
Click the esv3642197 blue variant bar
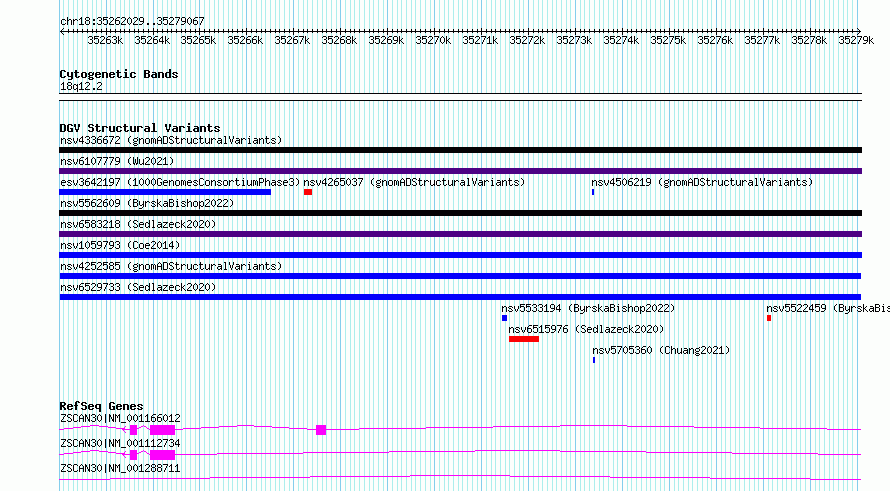pyautogui.click(x=165, y=192)
